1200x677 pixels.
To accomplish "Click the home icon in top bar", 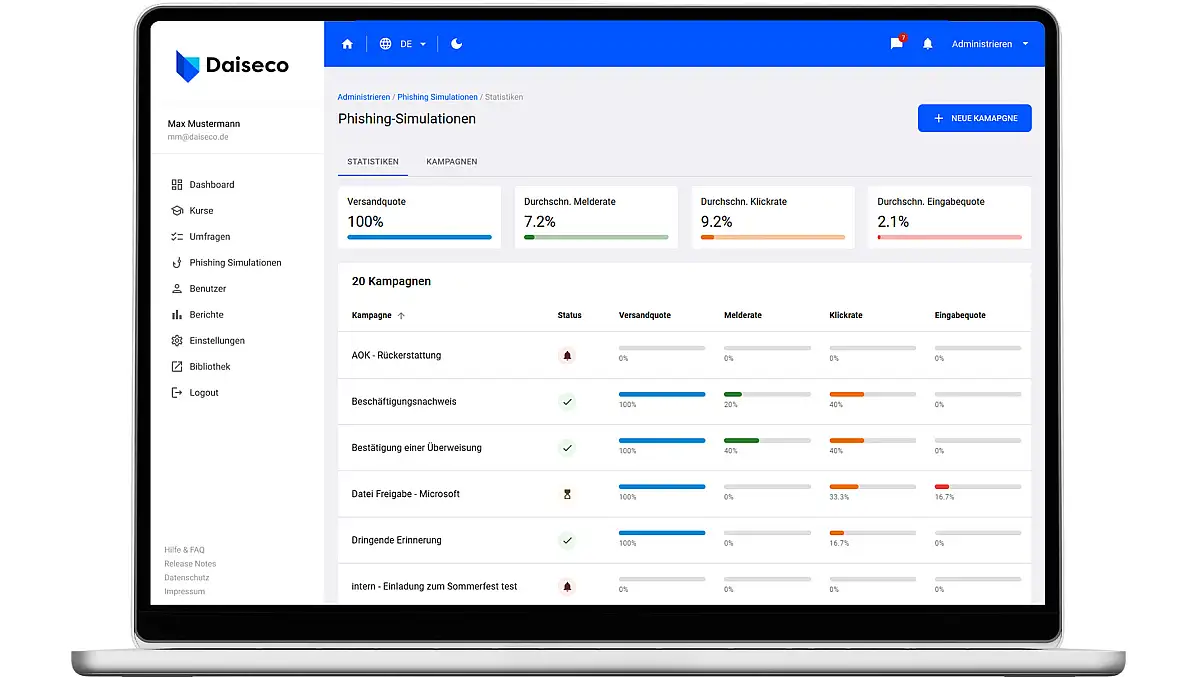I will (347, 44).
